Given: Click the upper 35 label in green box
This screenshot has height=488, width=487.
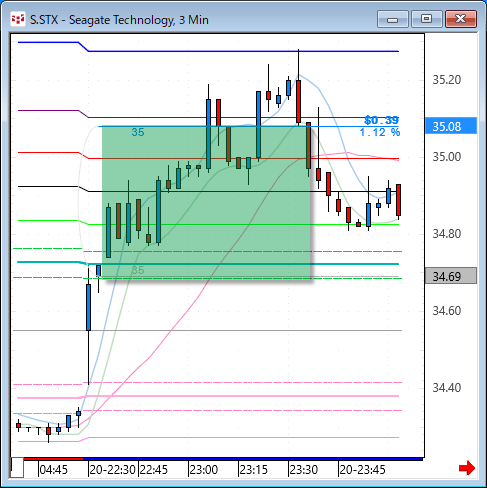Looking at the screenshot, I should tap(138, 132).
